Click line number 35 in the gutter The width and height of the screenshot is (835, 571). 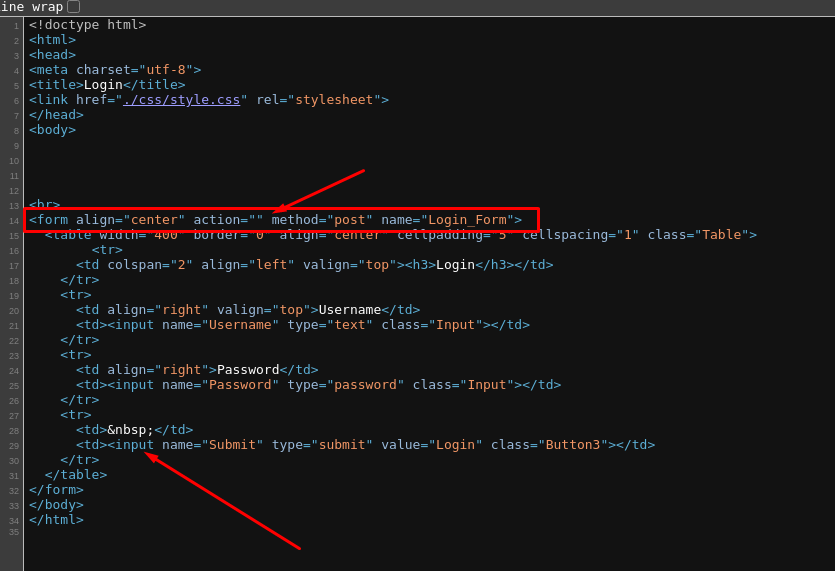14,532
